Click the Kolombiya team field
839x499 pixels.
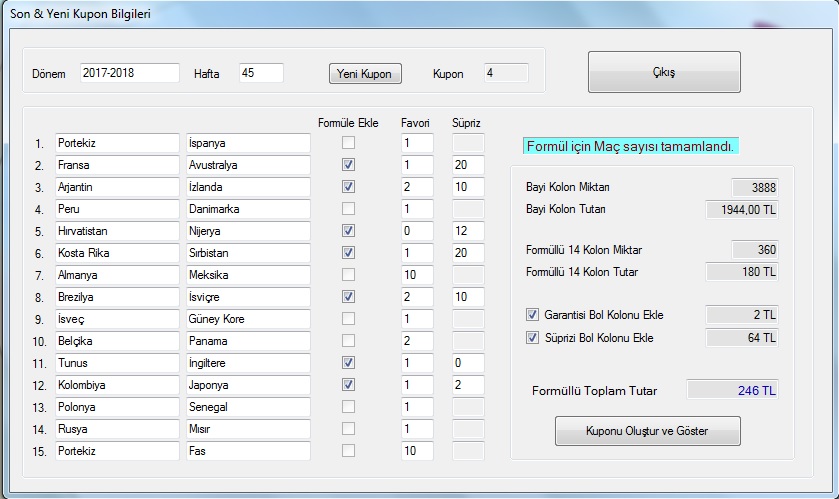117,385
